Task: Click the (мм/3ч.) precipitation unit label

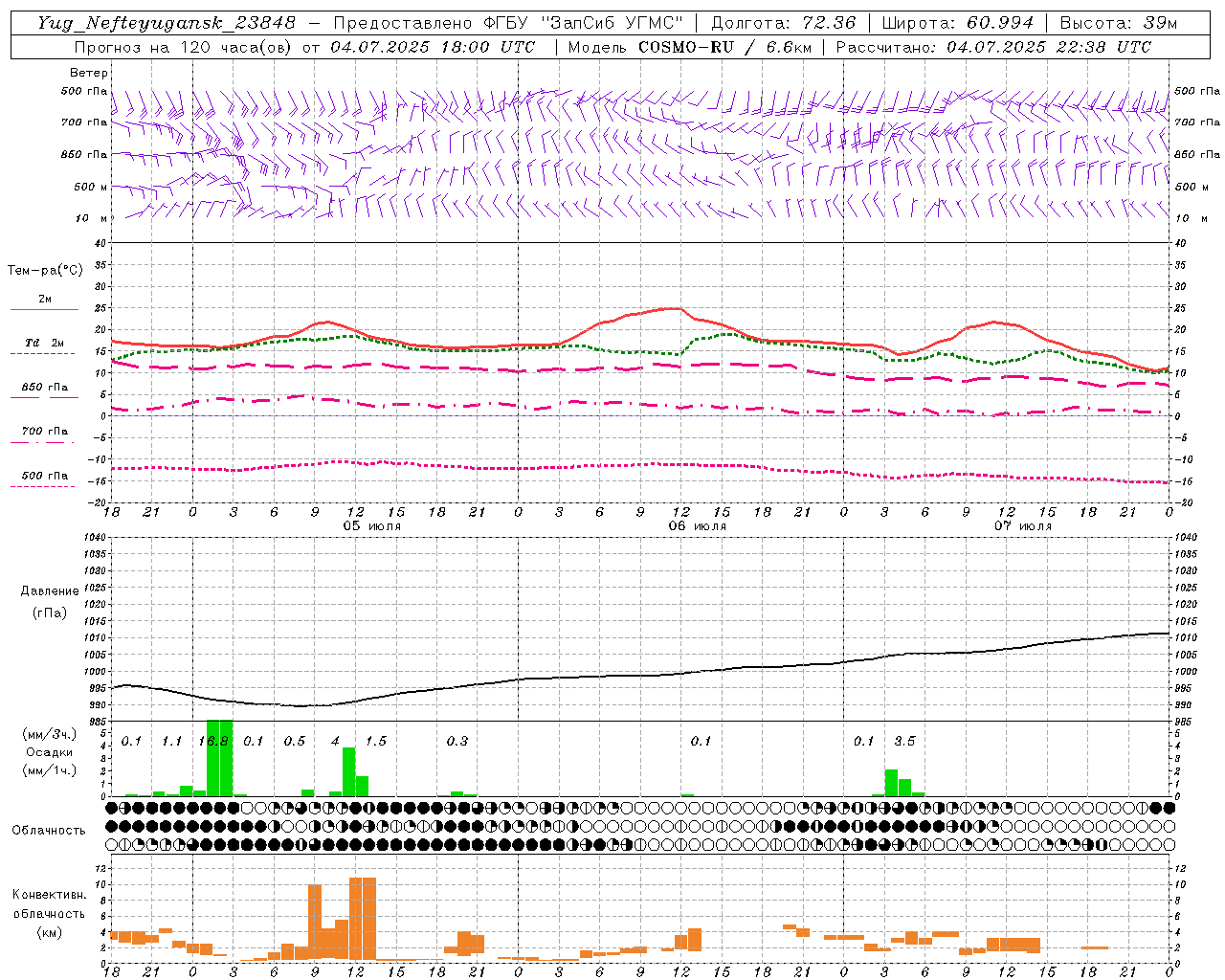Action: 50,735
